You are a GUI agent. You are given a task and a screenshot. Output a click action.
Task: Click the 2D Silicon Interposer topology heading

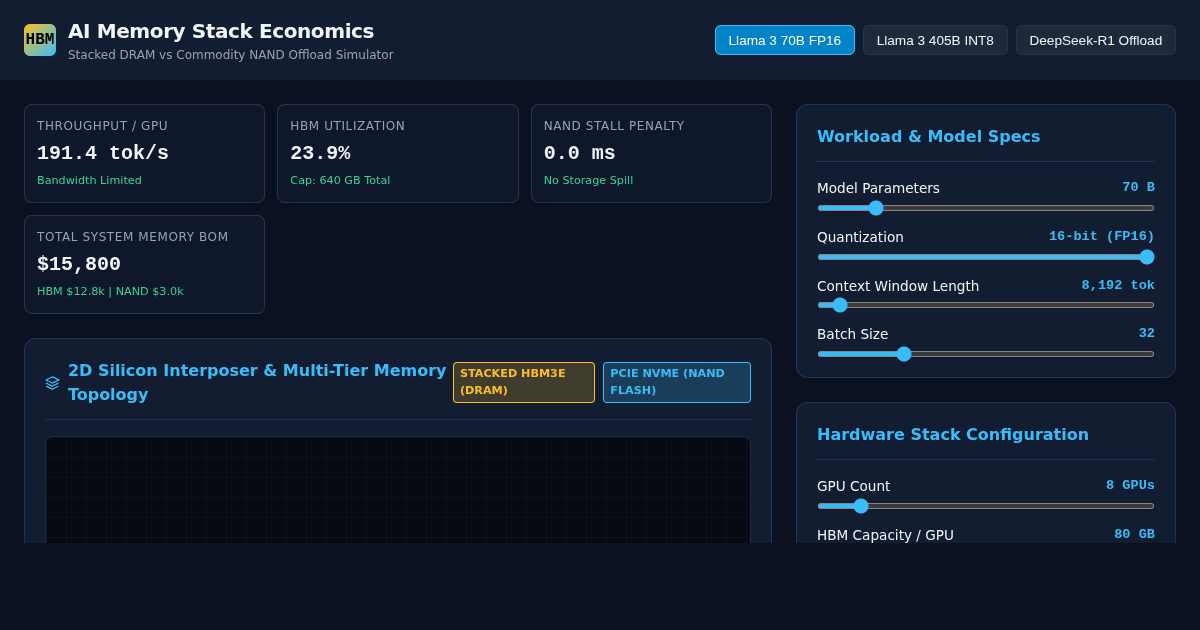pos(257,382)
